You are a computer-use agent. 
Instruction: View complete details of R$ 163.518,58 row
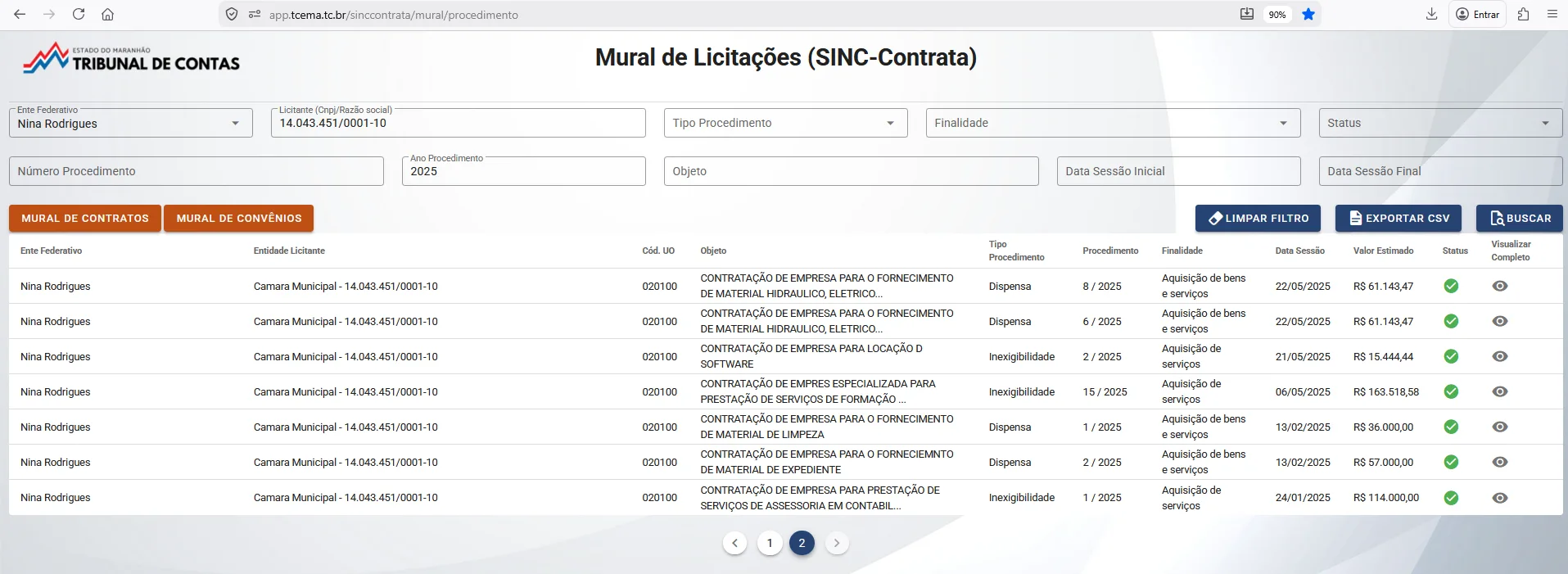(x=1499, y=391)
